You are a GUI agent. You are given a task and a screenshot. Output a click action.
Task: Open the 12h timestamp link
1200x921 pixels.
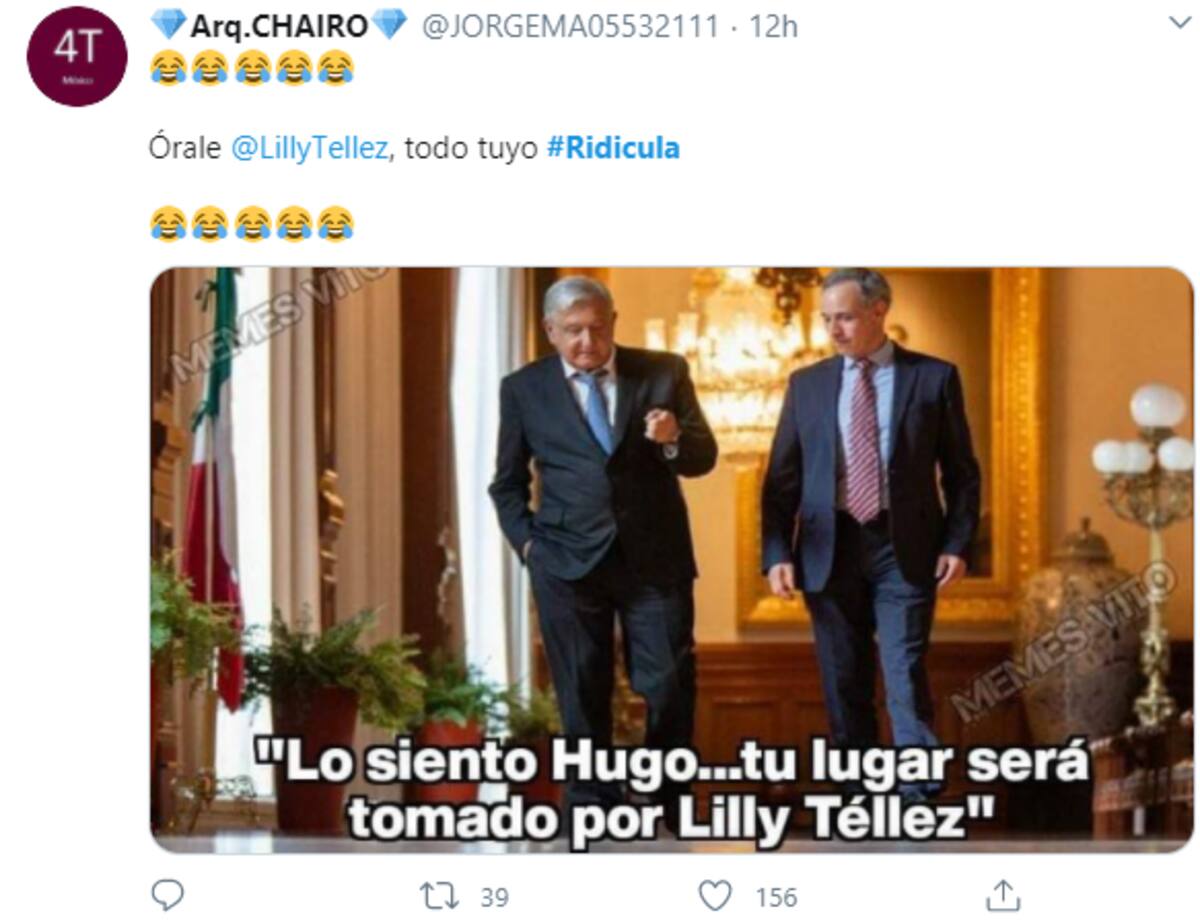[x=773, y=26]
